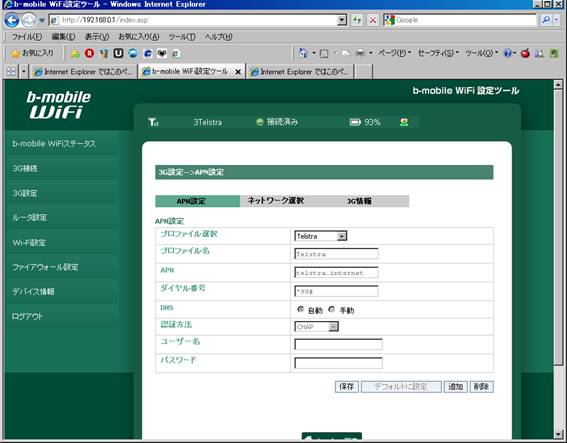This screenshot has height=443, width=567.
Task: Click the パスワード input field
Action: 338,363
